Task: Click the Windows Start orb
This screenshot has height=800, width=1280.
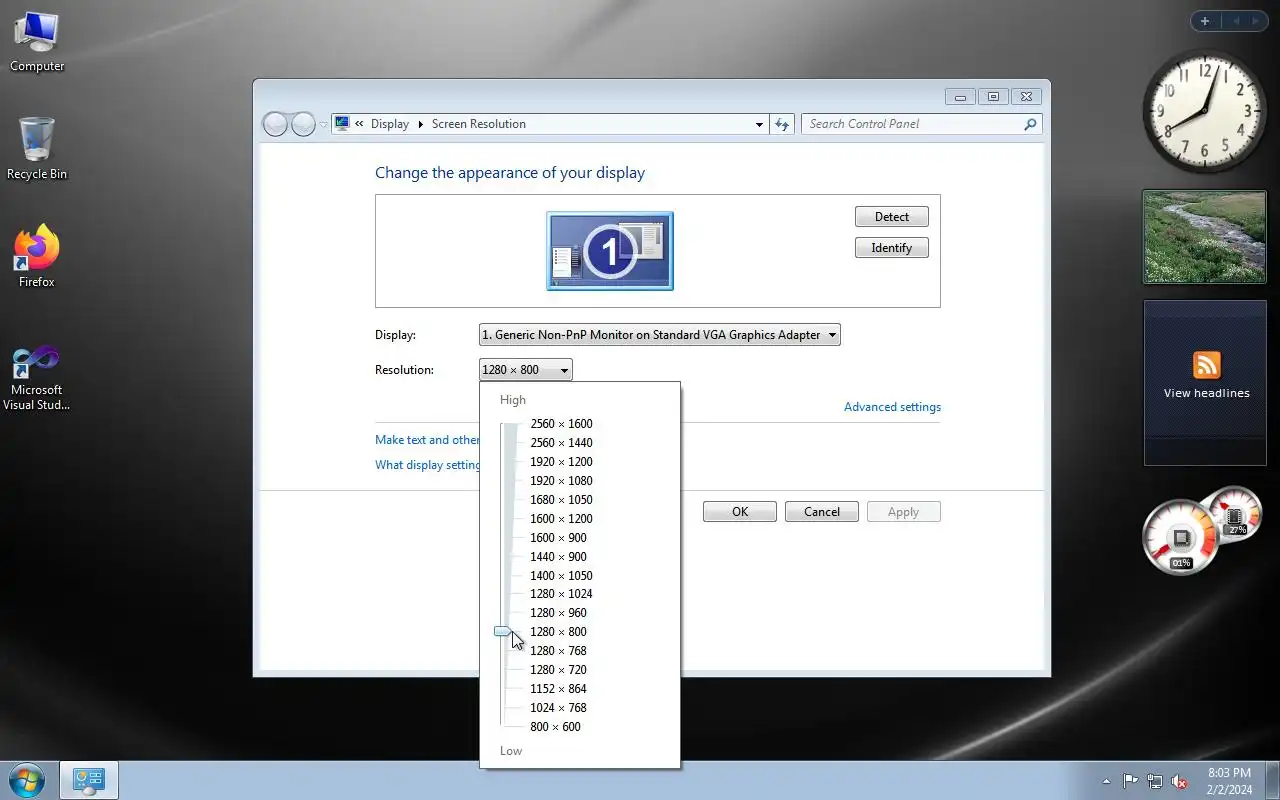Action: pos(27,780)
